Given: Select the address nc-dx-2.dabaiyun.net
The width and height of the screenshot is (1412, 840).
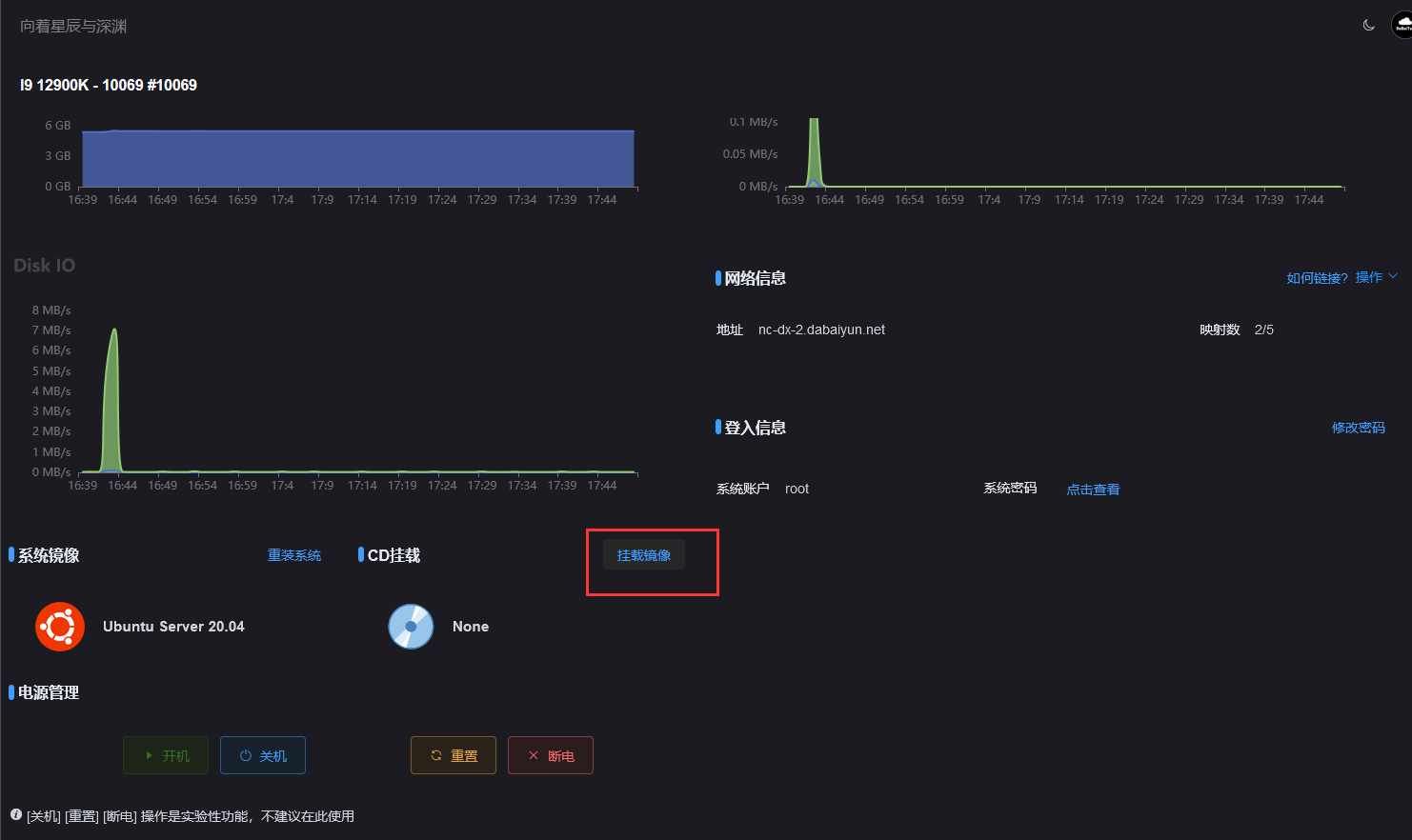Looking at the screenshot, I should [x=821, y=330].
